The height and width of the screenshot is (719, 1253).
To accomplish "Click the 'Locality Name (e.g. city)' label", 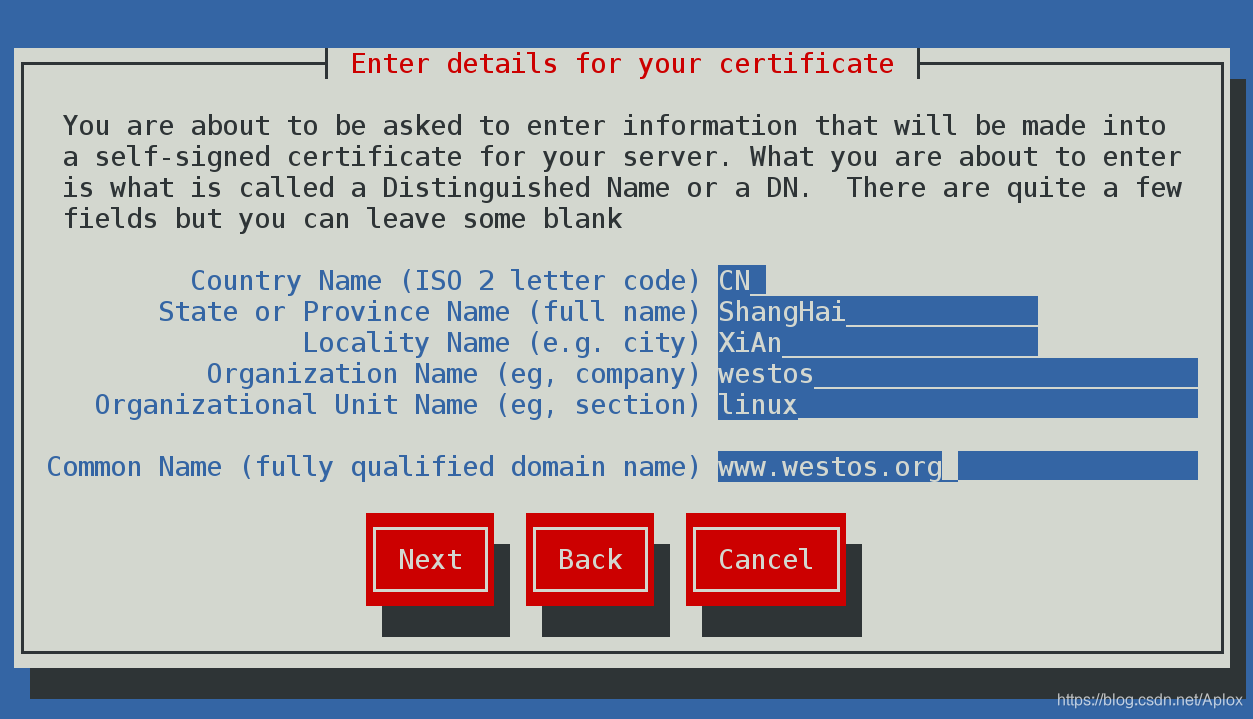I will pos(502,343).
